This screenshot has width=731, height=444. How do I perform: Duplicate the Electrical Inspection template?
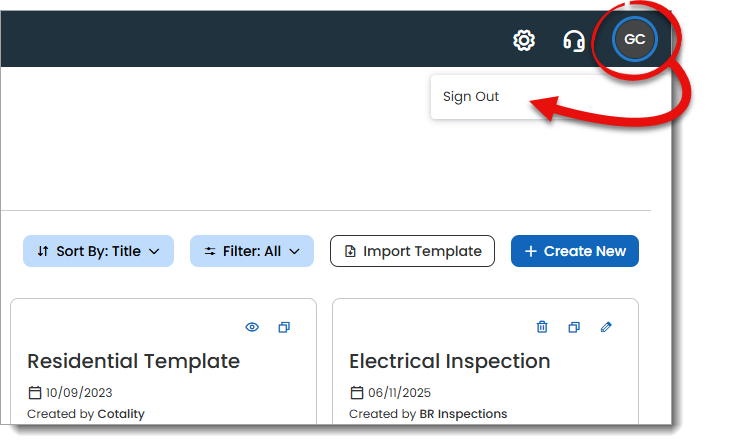pyautogui.click(x=574, y=327)
